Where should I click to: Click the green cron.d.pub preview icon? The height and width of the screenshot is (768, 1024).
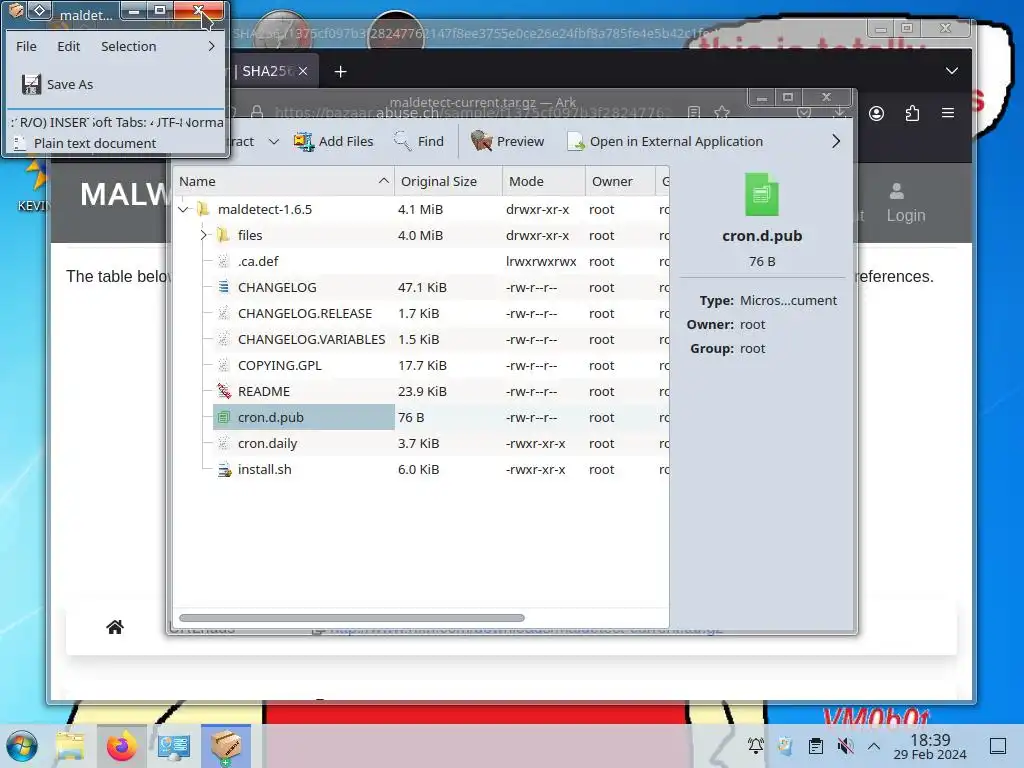coord(761,195)
